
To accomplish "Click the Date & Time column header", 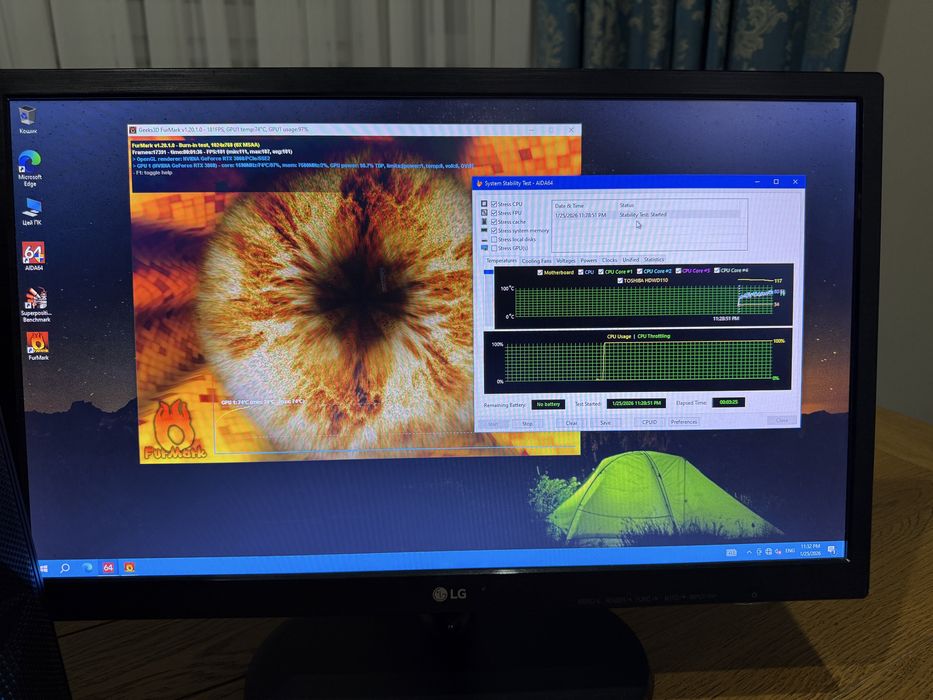I will (x=569, y=206).
